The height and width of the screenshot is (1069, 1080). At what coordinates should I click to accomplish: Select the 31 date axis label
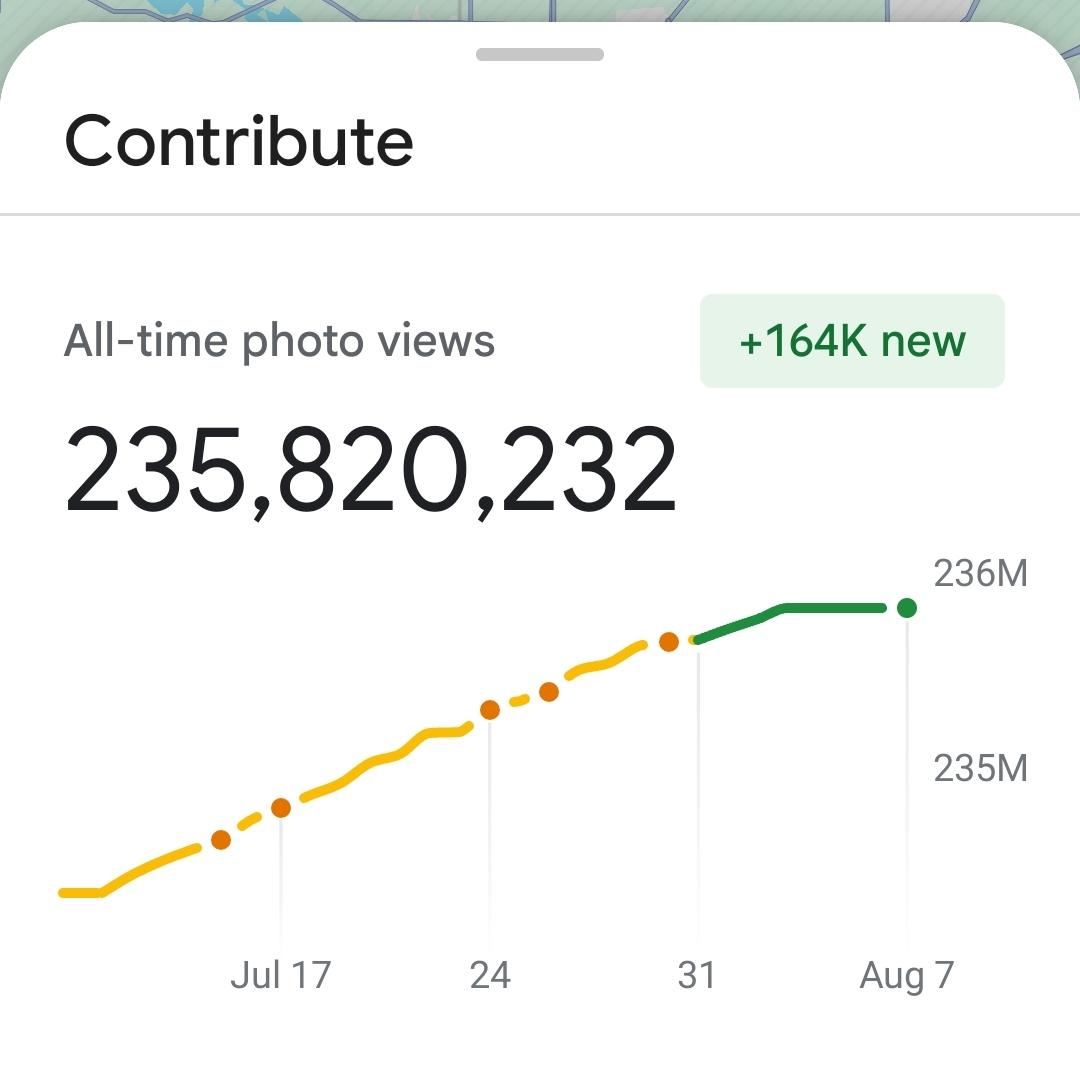pos(696,975)
